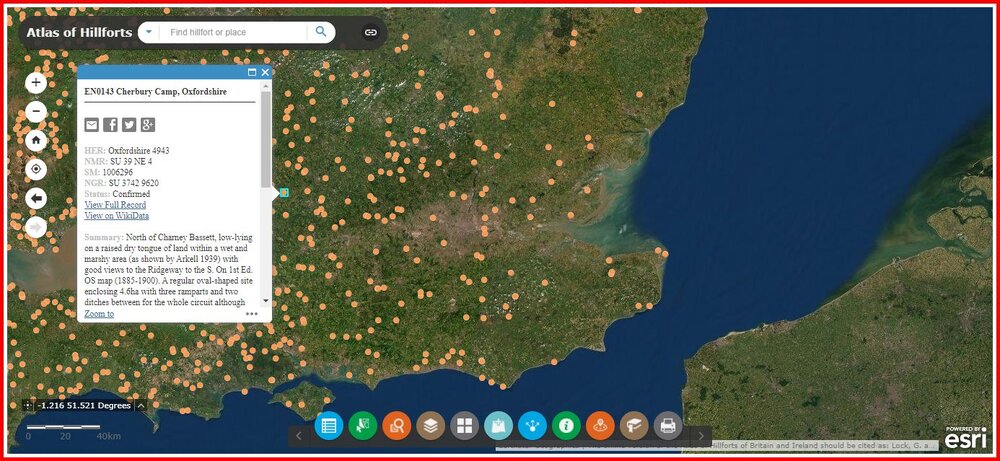Viewport: 1000px width, 461px height.
Task: Click the My Location target button
Action: (x=36, y=169)
